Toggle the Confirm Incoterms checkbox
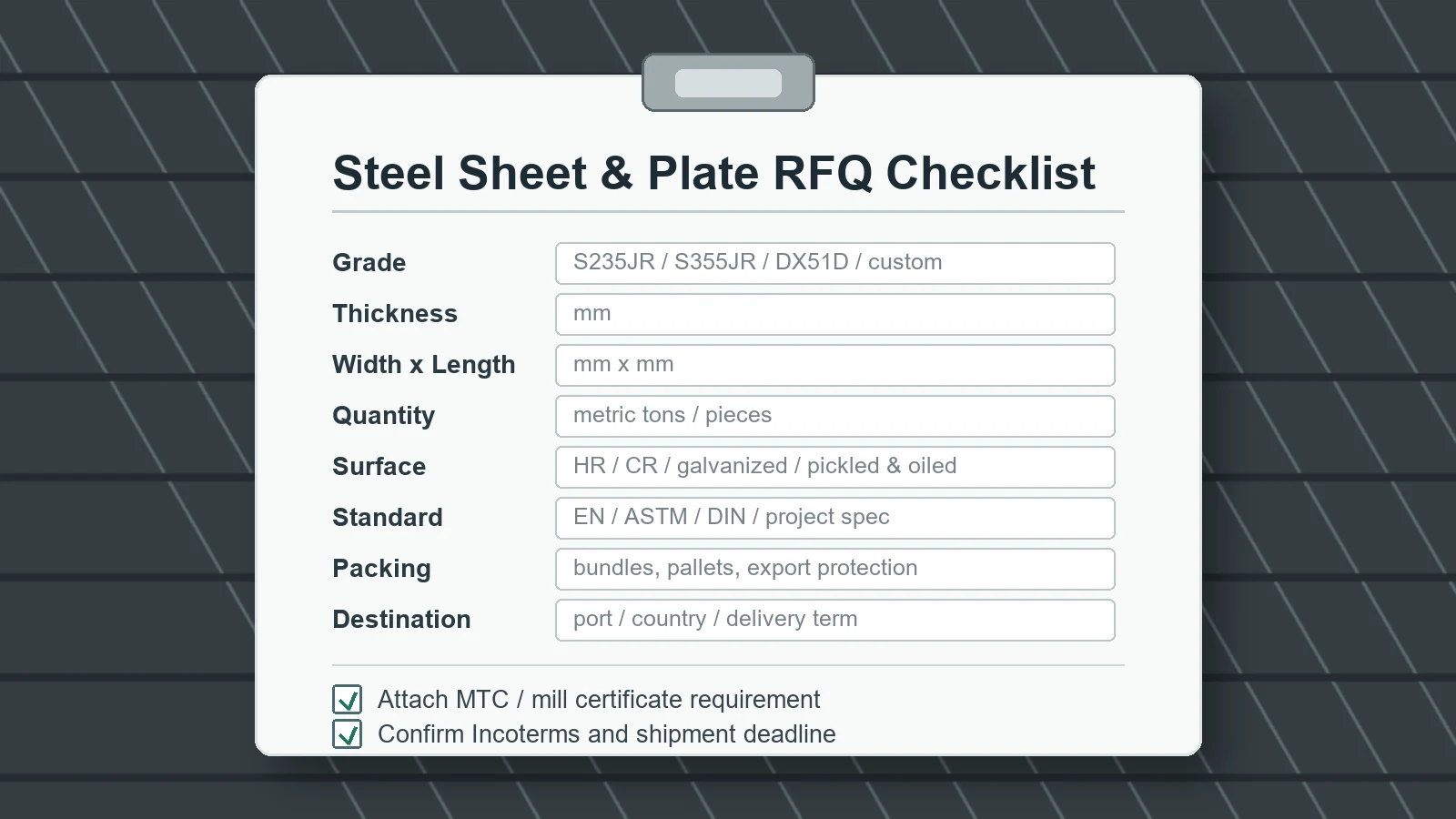1456x819 pixels. point(347,734)
